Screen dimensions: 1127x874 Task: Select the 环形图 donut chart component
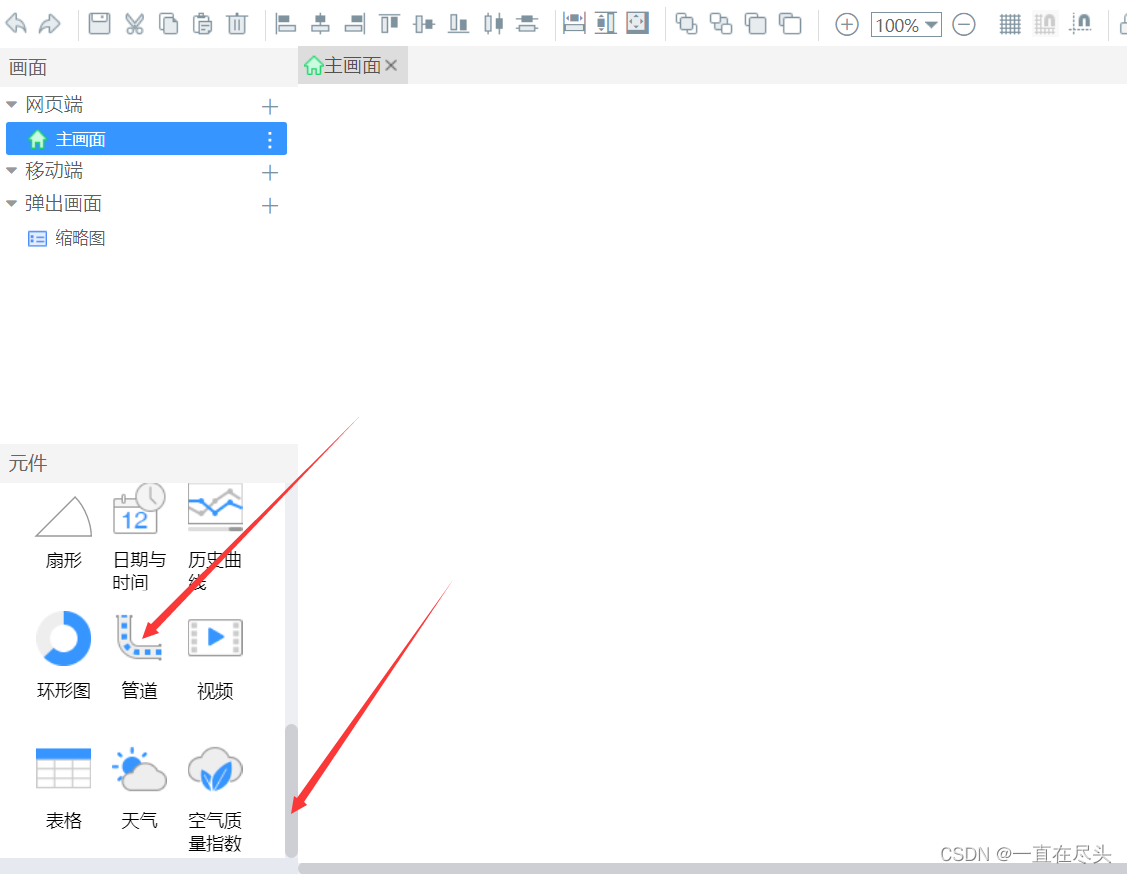tap(64, 655)
